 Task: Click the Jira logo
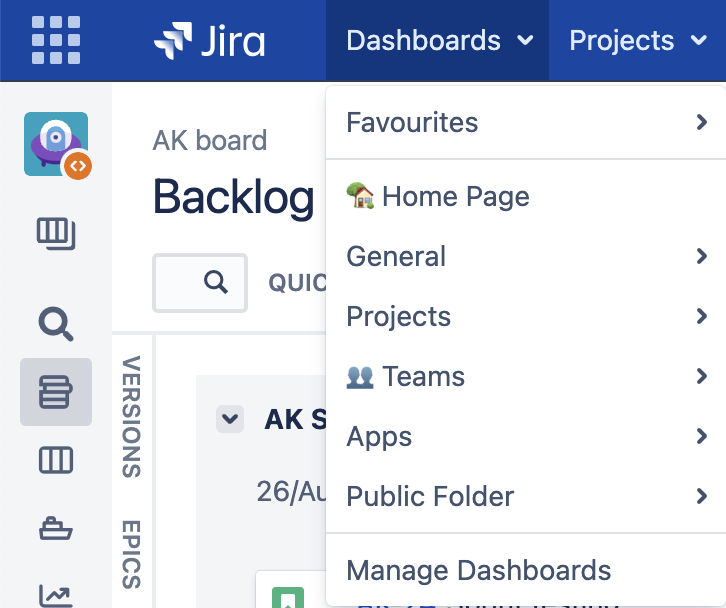tap(209, 41)
